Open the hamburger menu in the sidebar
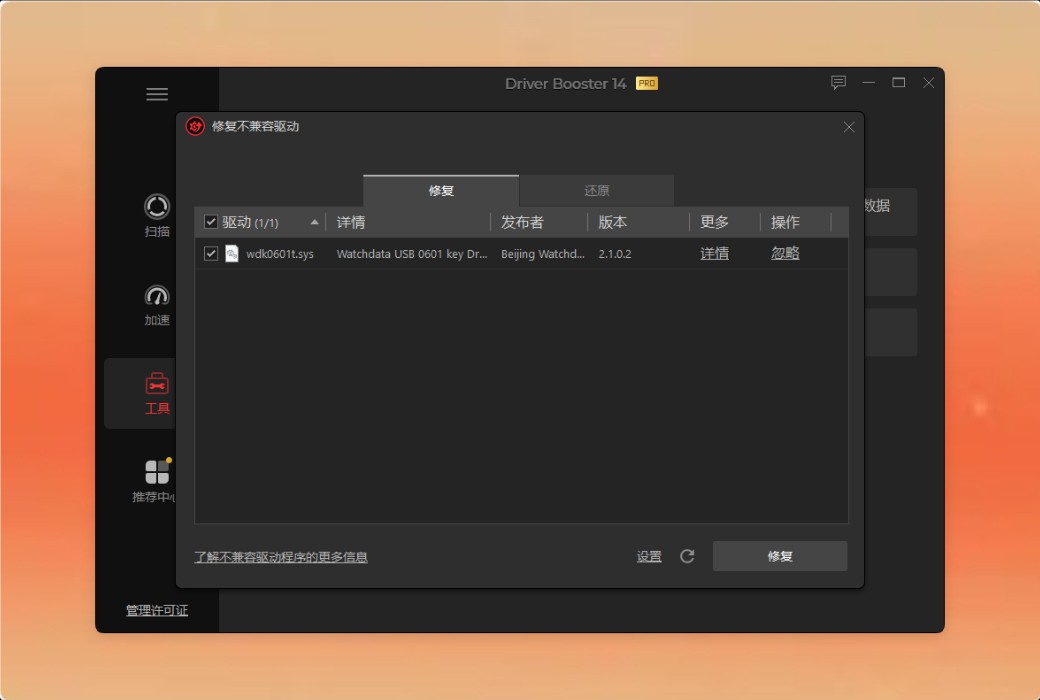 click(x=157, y=94)
